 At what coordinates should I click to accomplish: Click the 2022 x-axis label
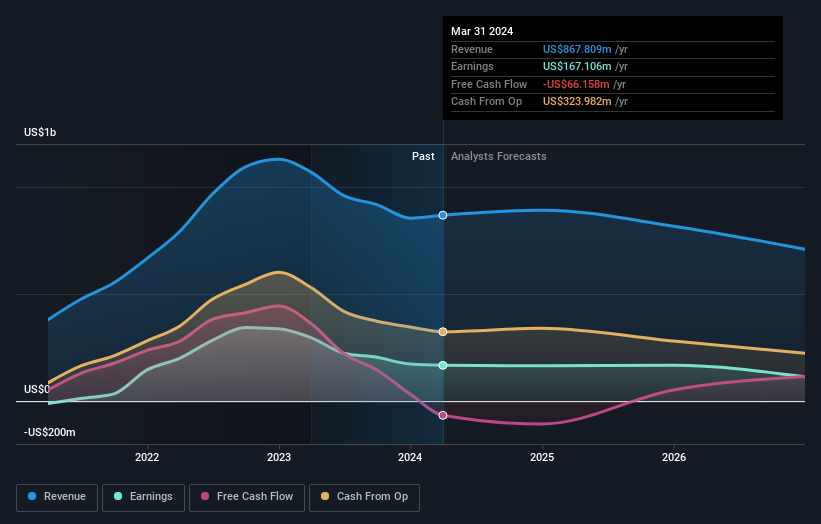pyautogui.click(x=147, y=457)
